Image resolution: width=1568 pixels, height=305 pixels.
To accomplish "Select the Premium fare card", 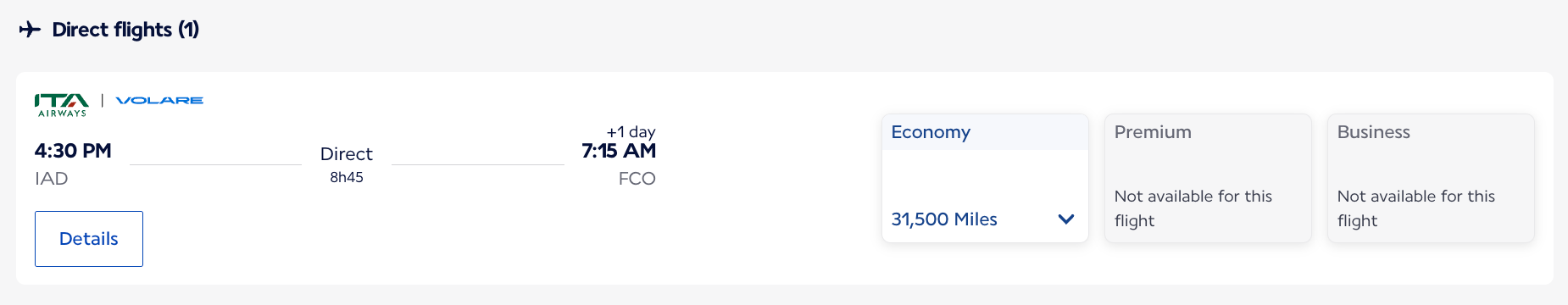I will [x=1208, y=178].
